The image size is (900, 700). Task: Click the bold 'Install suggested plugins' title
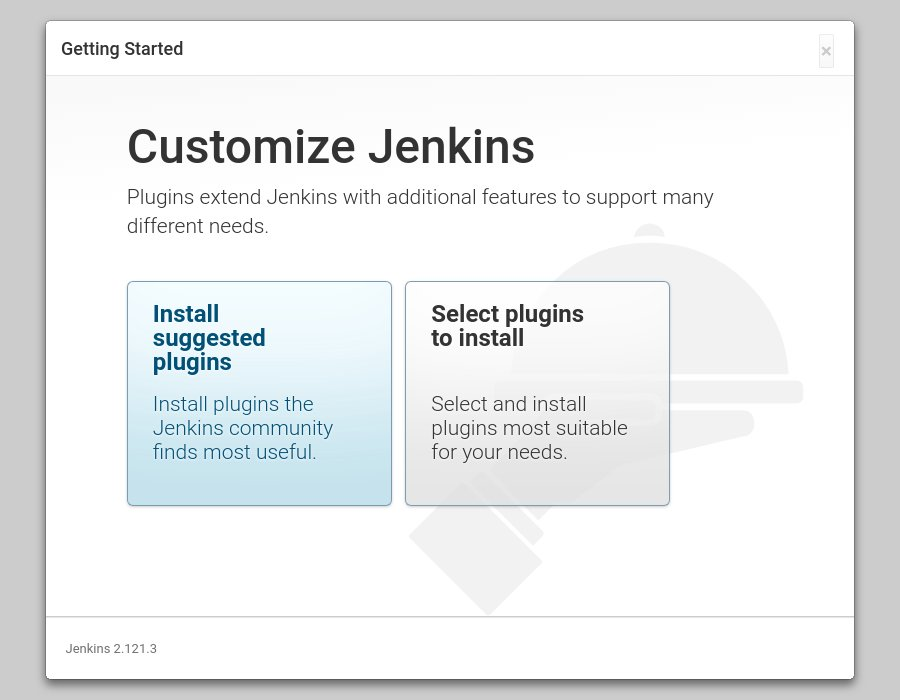(x=209, y=338)
